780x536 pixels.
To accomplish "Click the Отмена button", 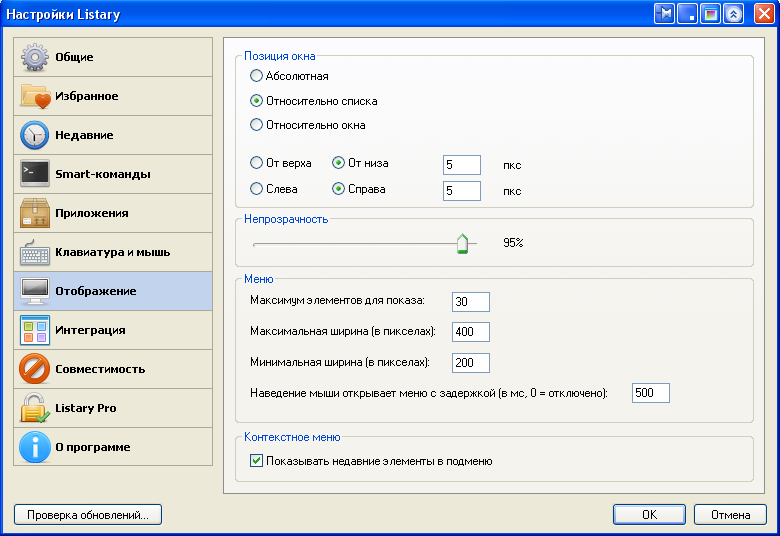I will point(730,515).
